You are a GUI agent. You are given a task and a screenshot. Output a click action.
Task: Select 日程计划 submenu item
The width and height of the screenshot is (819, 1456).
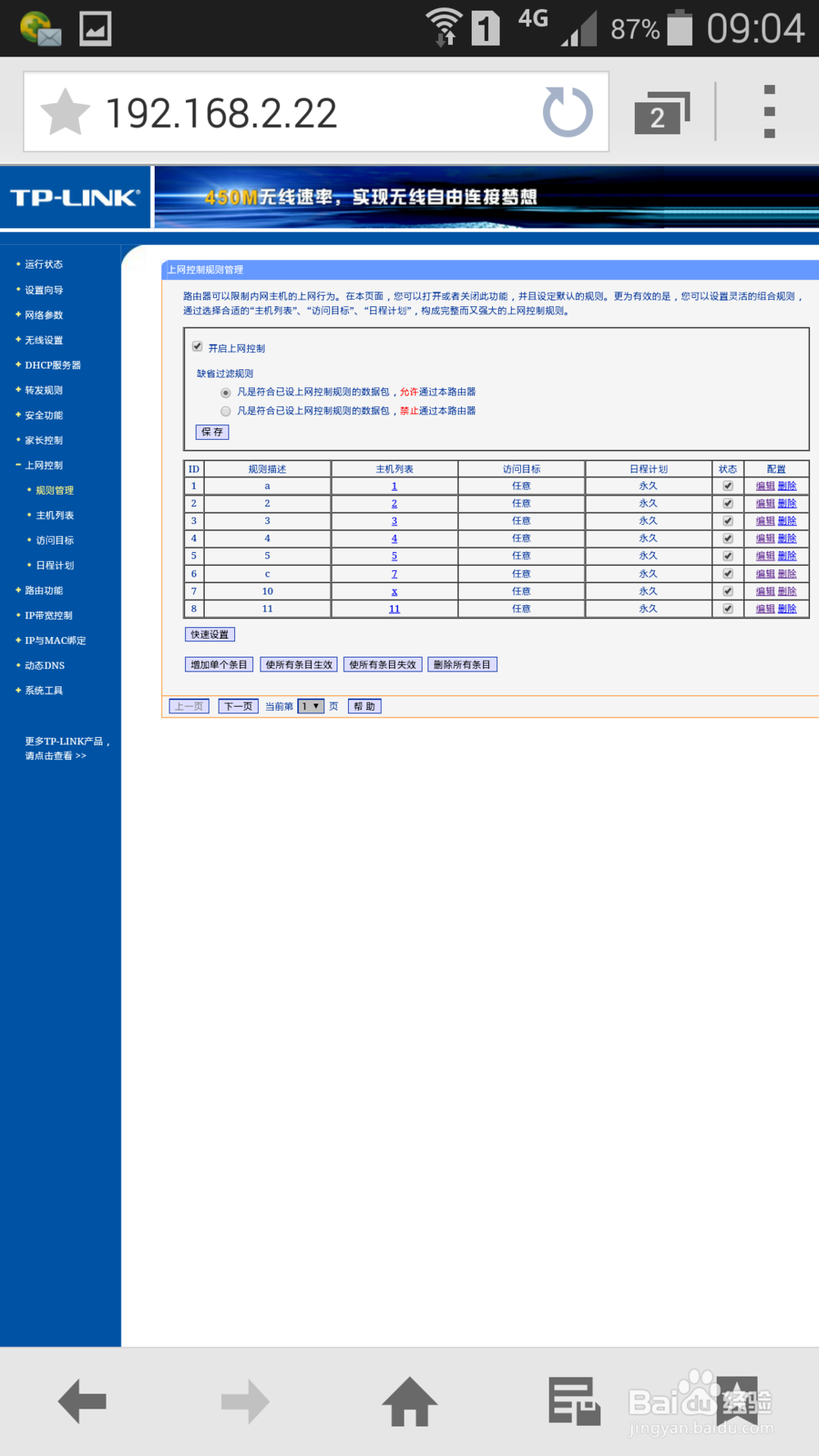coord(54,565)
